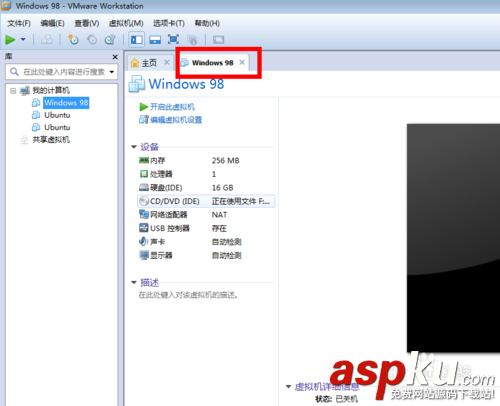Click the USB 控制器 device row
The image size is (500, 406).
click(x=206, y=228)
